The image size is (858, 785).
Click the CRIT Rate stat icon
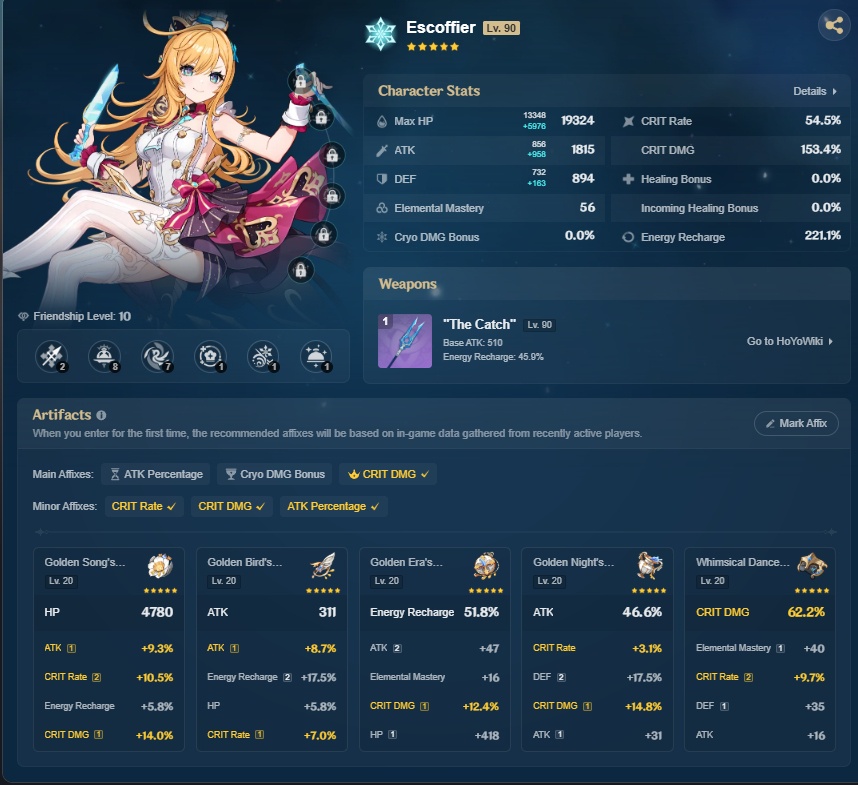(628, 121)
